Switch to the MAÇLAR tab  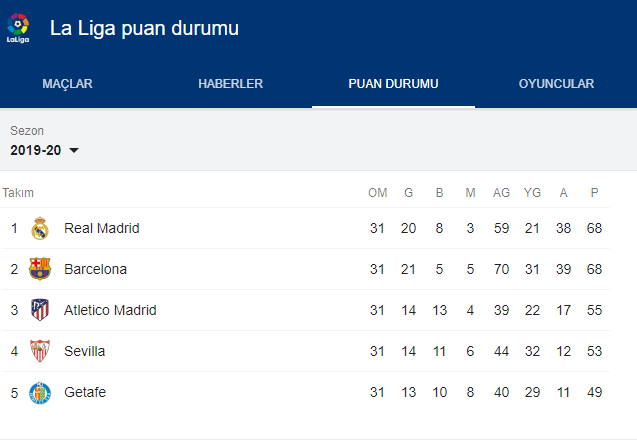pyautogui.click(x=67, y=84)
